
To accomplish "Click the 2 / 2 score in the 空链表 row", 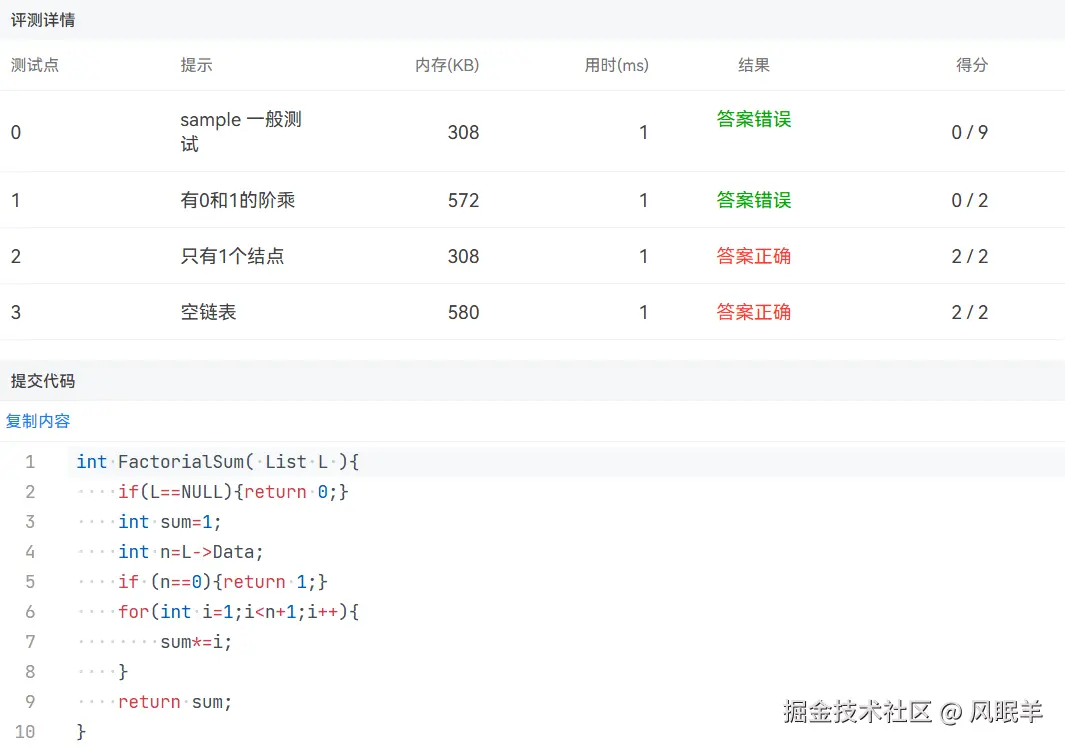I will (969, 312).
